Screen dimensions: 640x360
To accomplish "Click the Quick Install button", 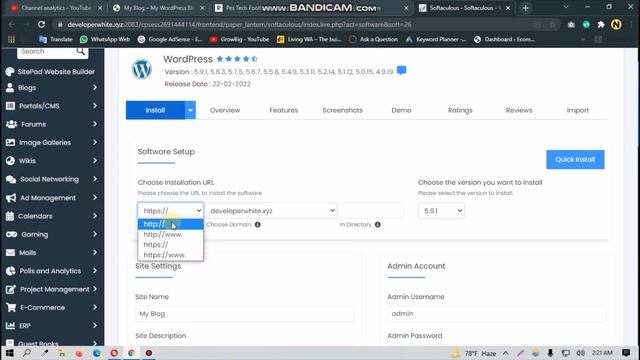I will (575, 160).
